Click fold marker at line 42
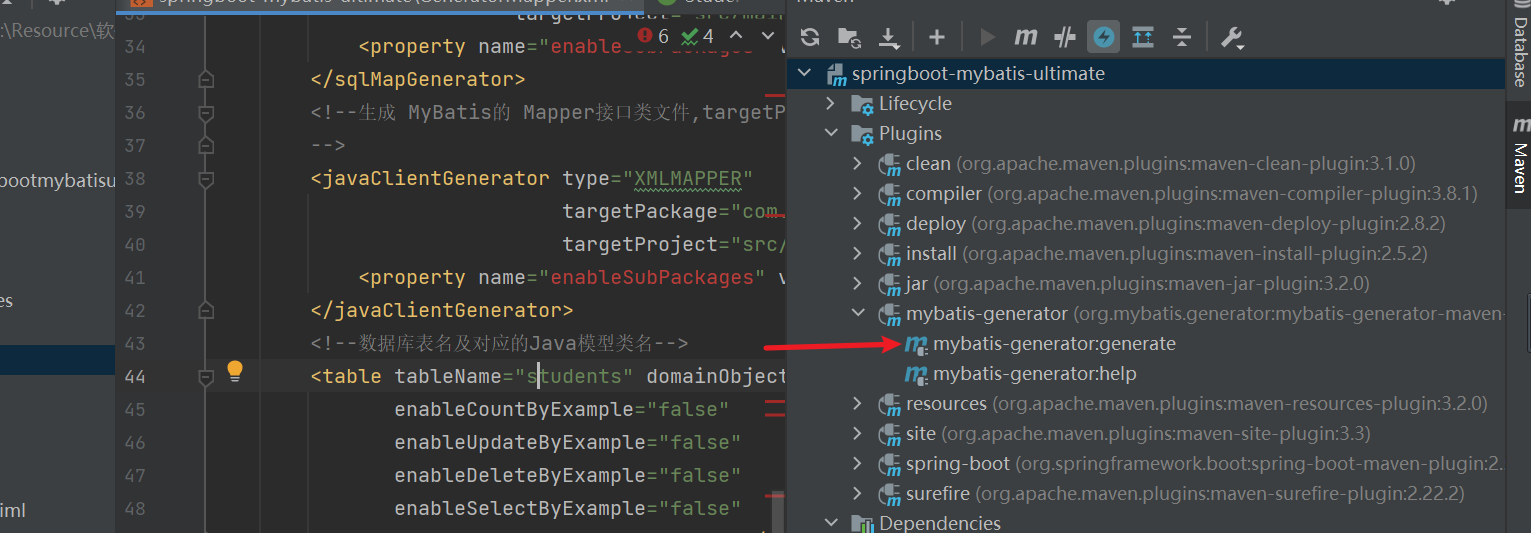The width and height of the screenshot is (1531, 533). click(206, 311)
